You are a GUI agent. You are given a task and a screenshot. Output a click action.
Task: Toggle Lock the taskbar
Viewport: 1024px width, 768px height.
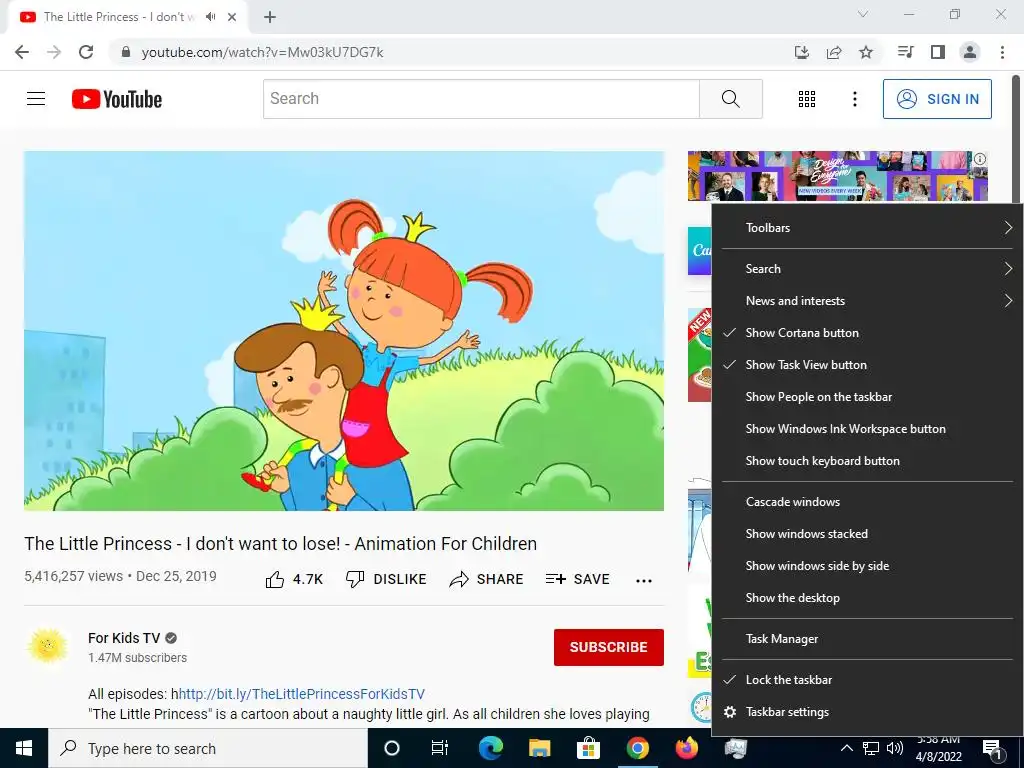867,680
